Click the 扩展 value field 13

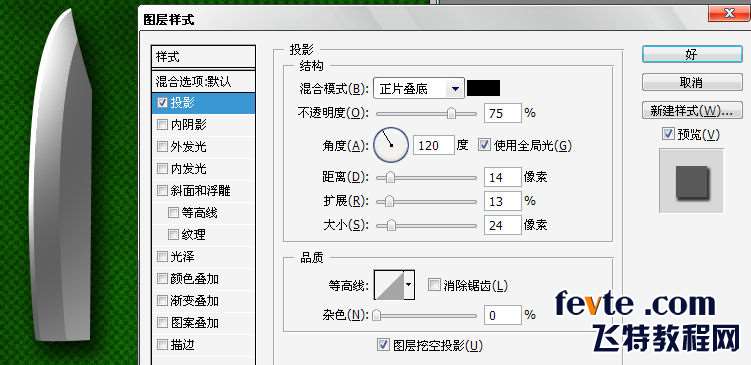click(502, 201)
